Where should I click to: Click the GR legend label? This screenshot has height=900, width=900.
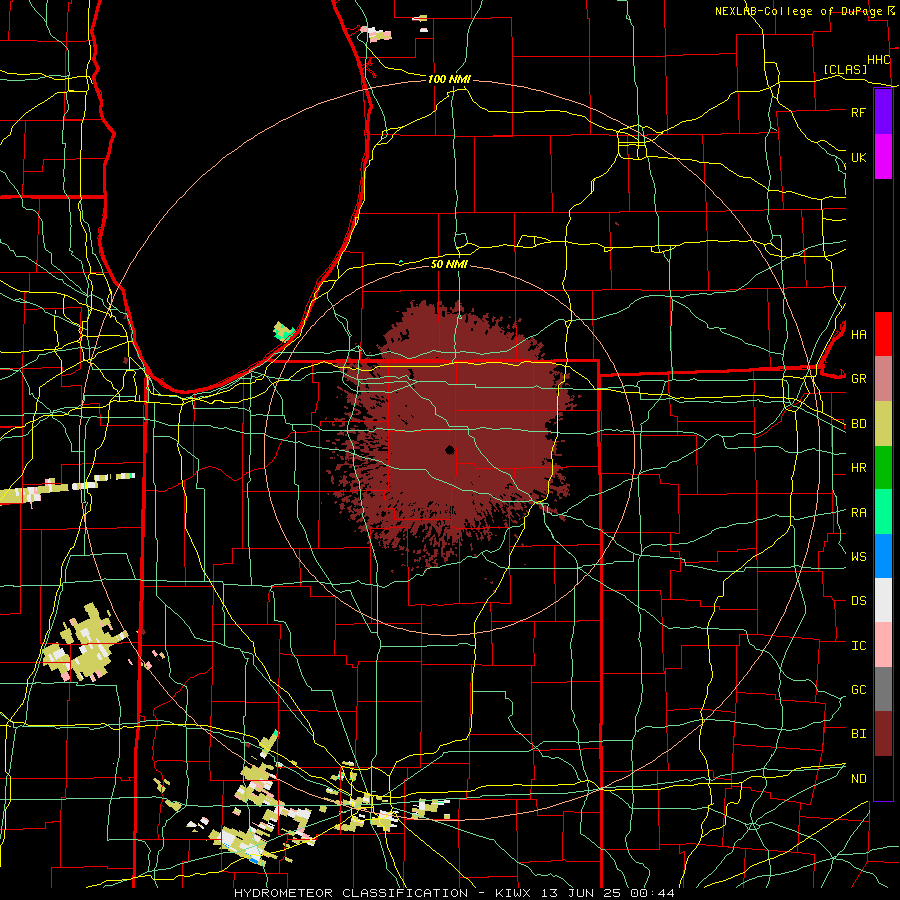[858, 379]
